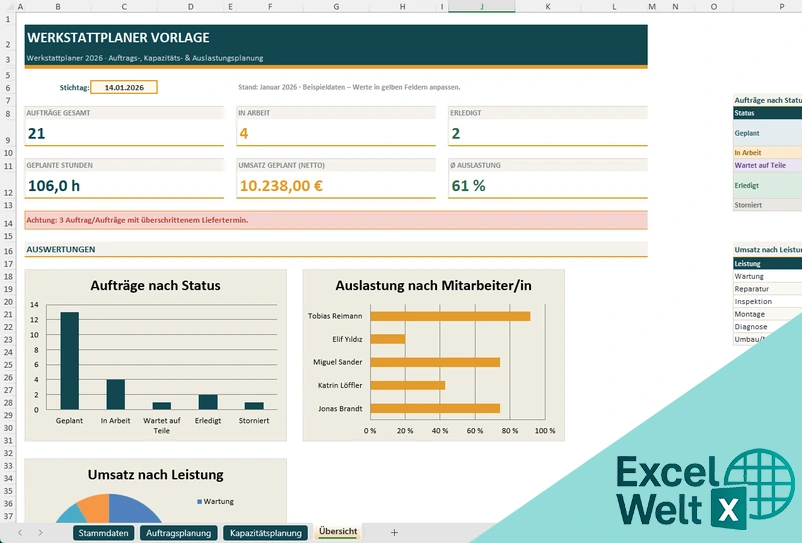This screenshot has width=802, height=543.
Task: Select column G header
Action: click(x=336, y=6)
